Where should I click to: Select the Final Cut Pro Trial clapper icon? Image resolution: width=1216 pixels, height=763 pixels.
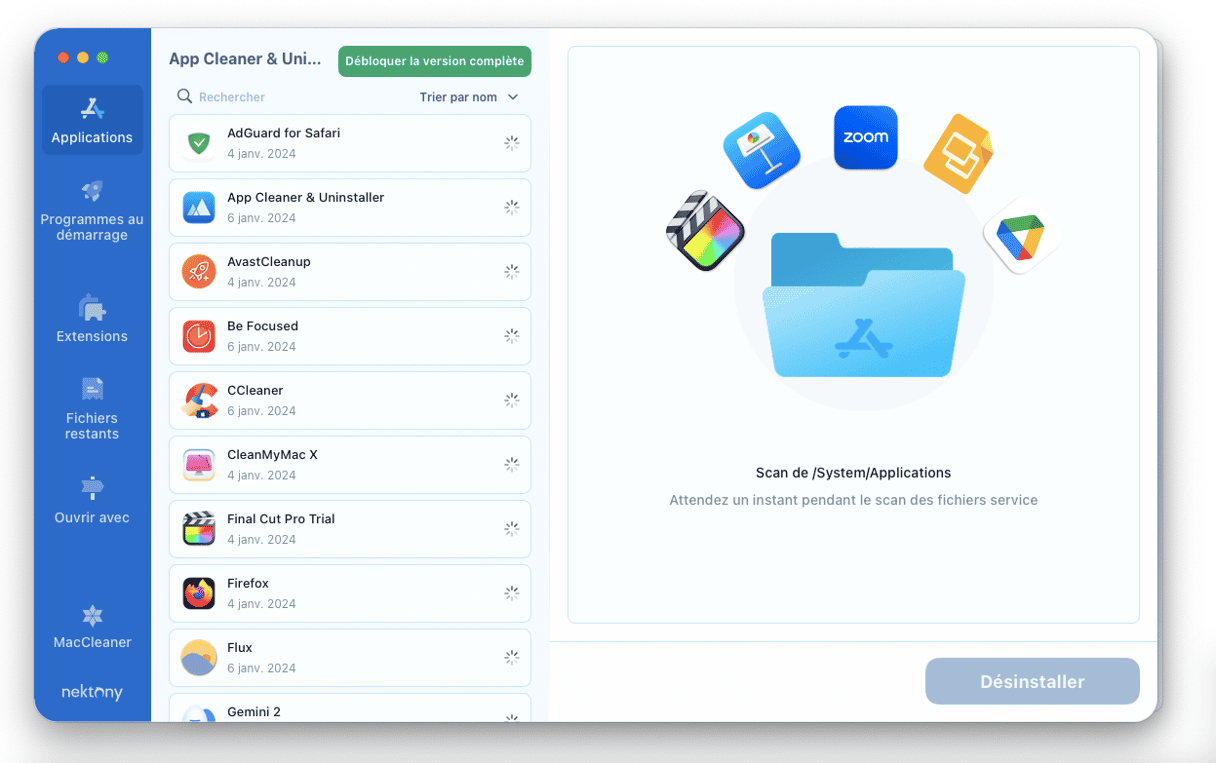point(199,528)
